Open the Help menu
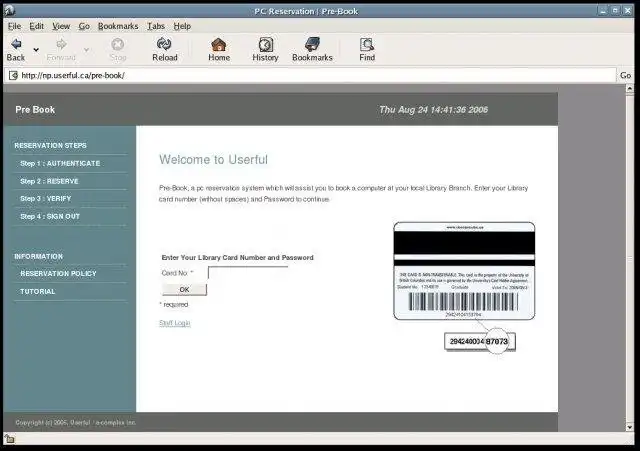Screen dimensions: 640x451 (x=182, y=26)
